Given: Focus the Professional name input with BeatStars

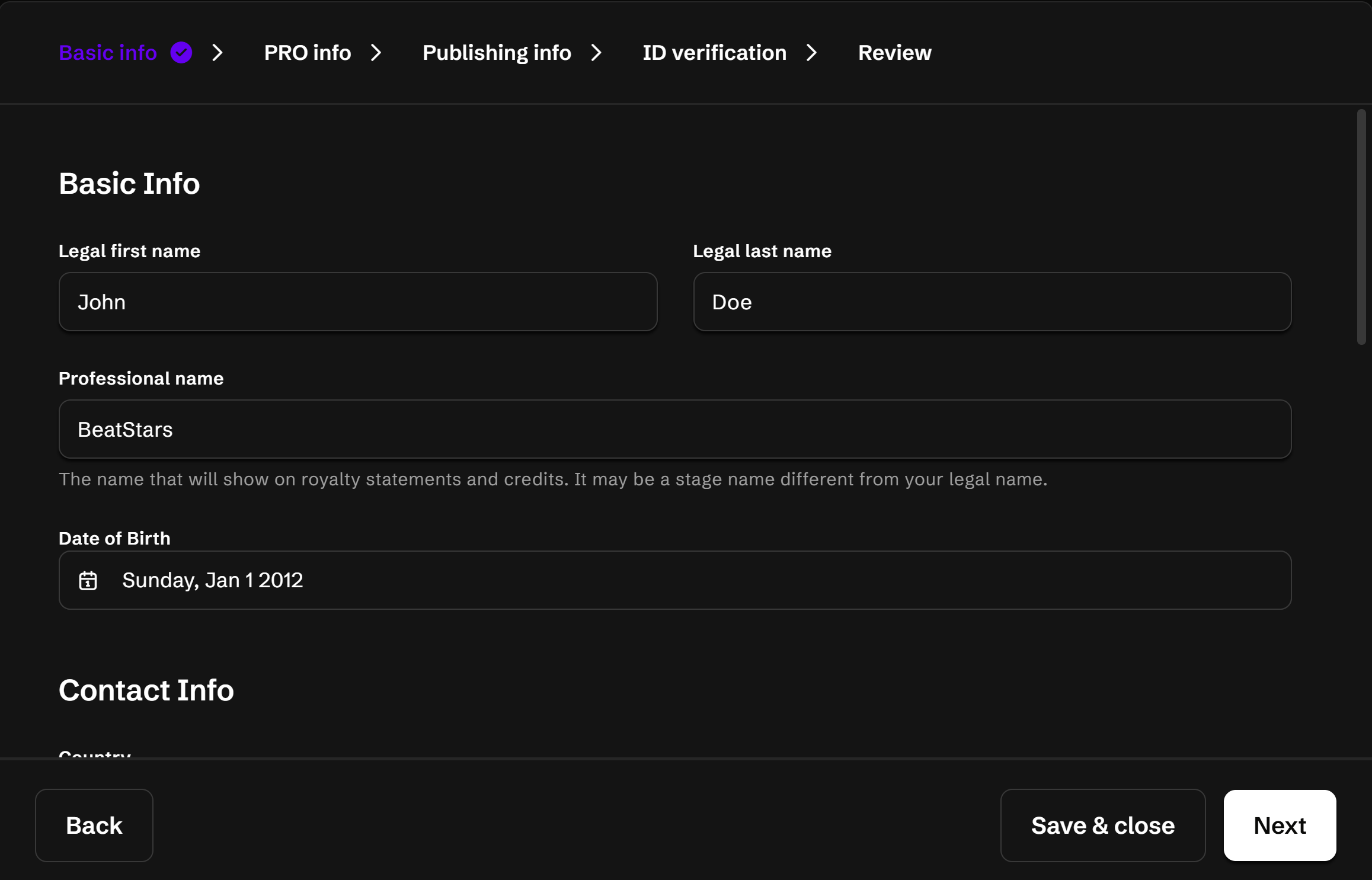Looking at the screenshot, I should coord(674,429).
